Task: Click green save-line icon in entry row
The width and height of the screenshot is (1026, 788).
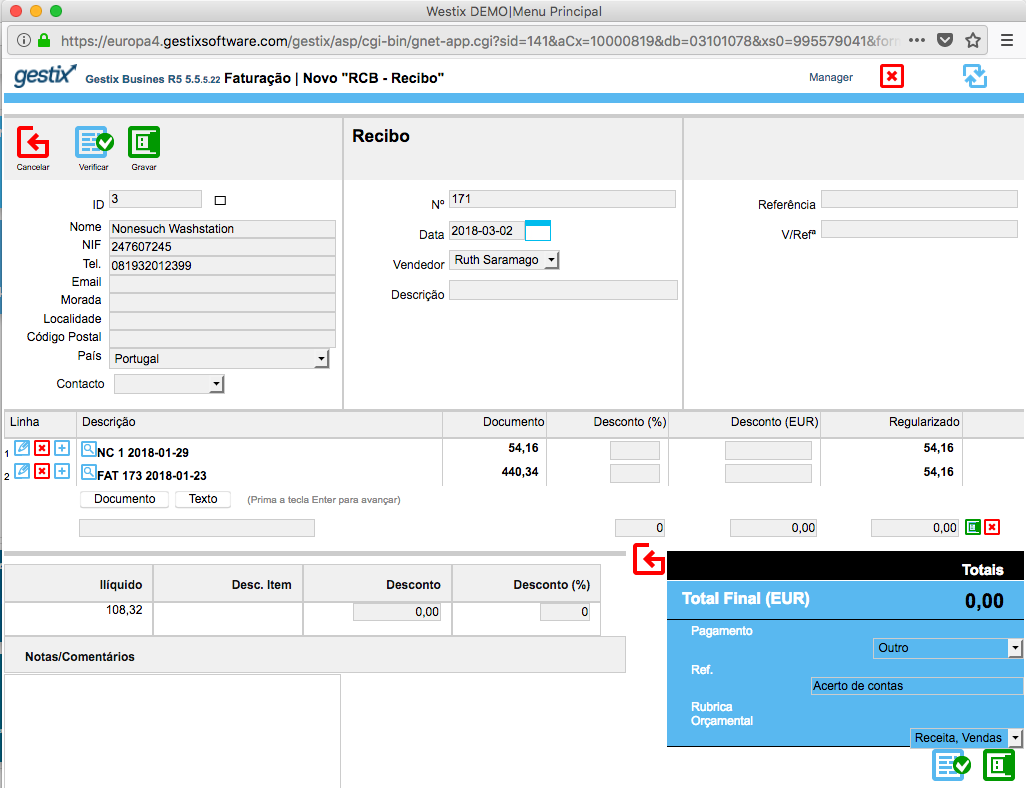Action: point(973,527)
